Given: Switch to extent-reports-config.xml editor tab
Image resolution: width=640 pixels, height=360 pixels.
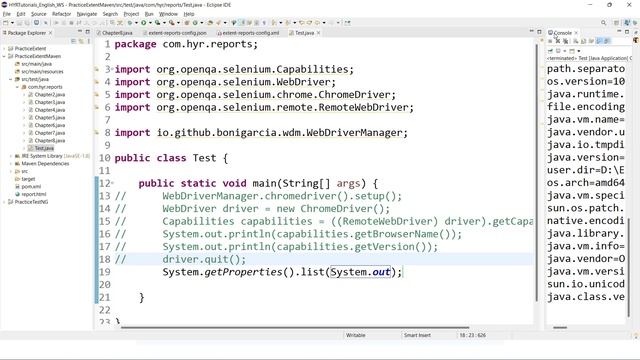Looking at the screenshot, I should 248,33.
